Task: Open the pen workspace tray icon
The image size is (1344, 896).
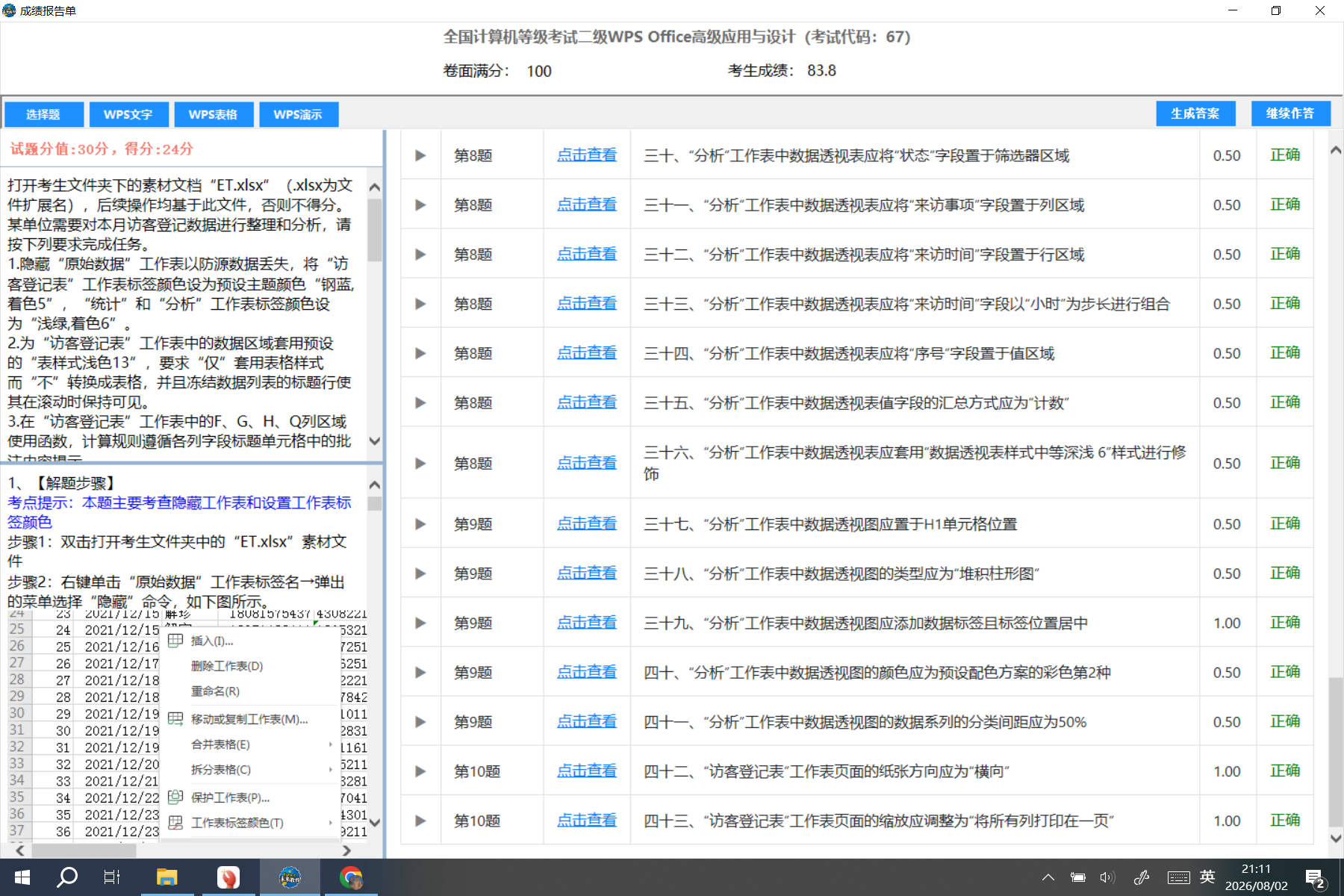Action: pos(1141,877)
